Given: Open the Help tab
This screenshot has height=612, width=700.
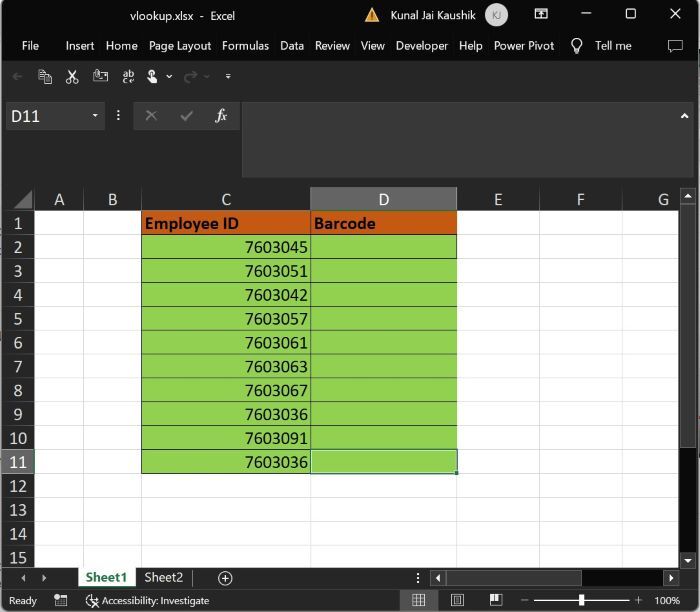Looking at the screenshot, I should [471, 46].
